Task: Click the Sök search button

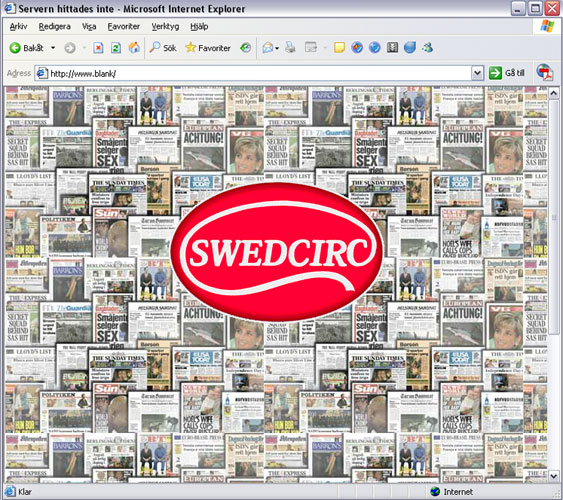Action: coord(163,48)
